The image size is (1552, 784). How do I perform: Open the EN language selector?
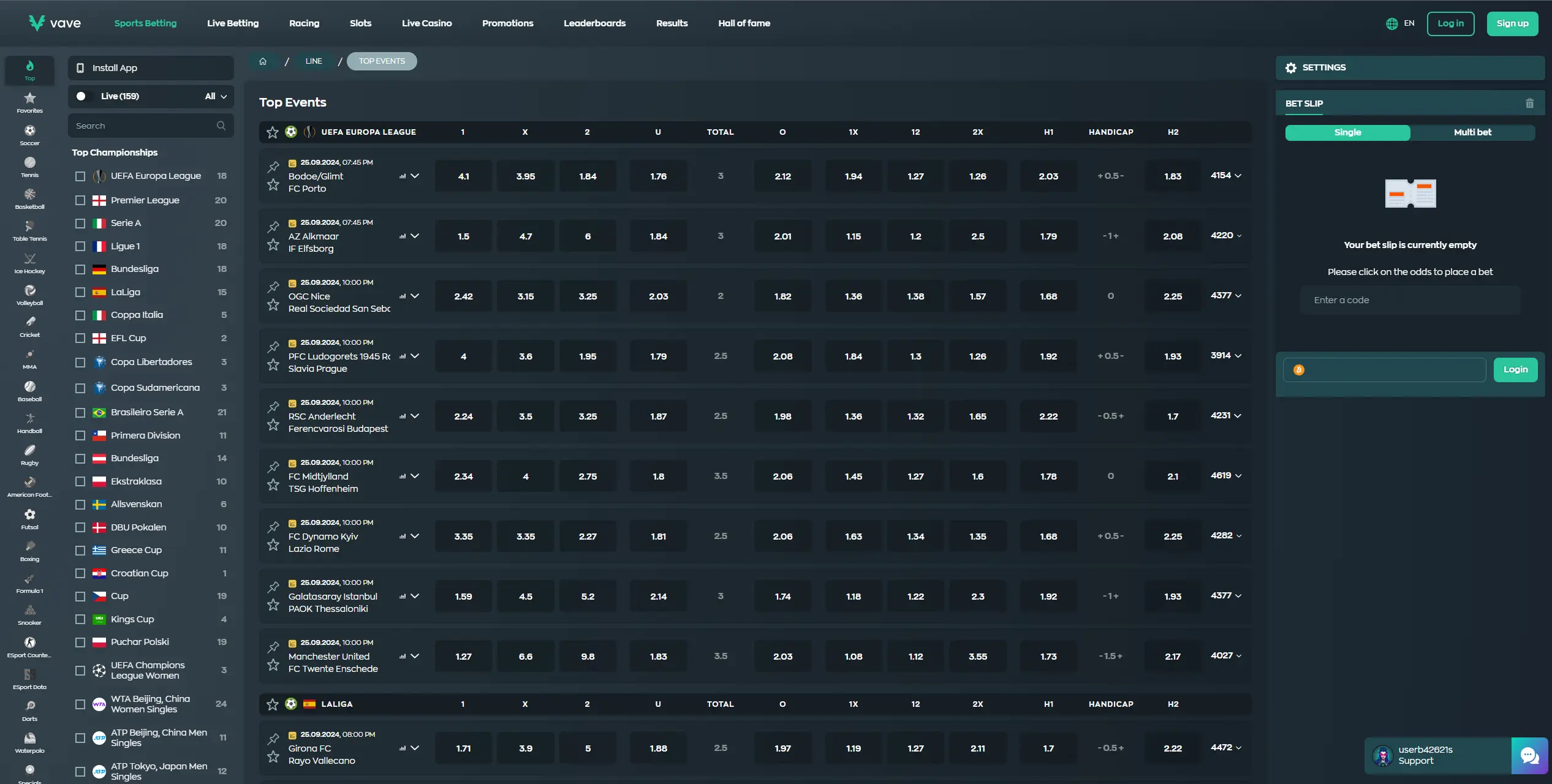[x=1399, y=24]
